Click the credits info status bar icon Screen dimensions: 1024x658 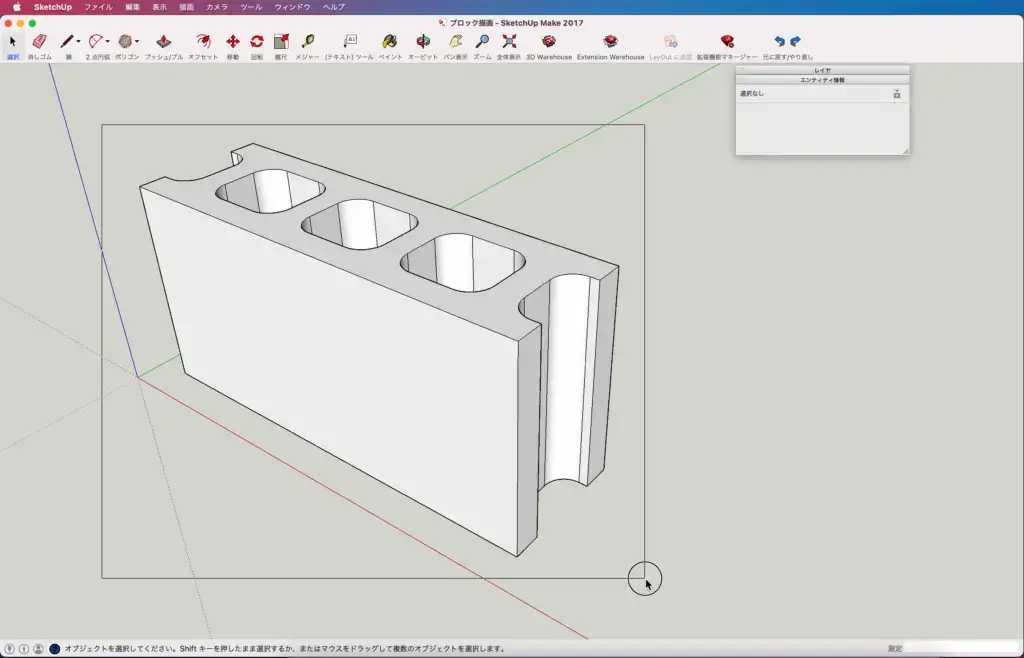24,649
